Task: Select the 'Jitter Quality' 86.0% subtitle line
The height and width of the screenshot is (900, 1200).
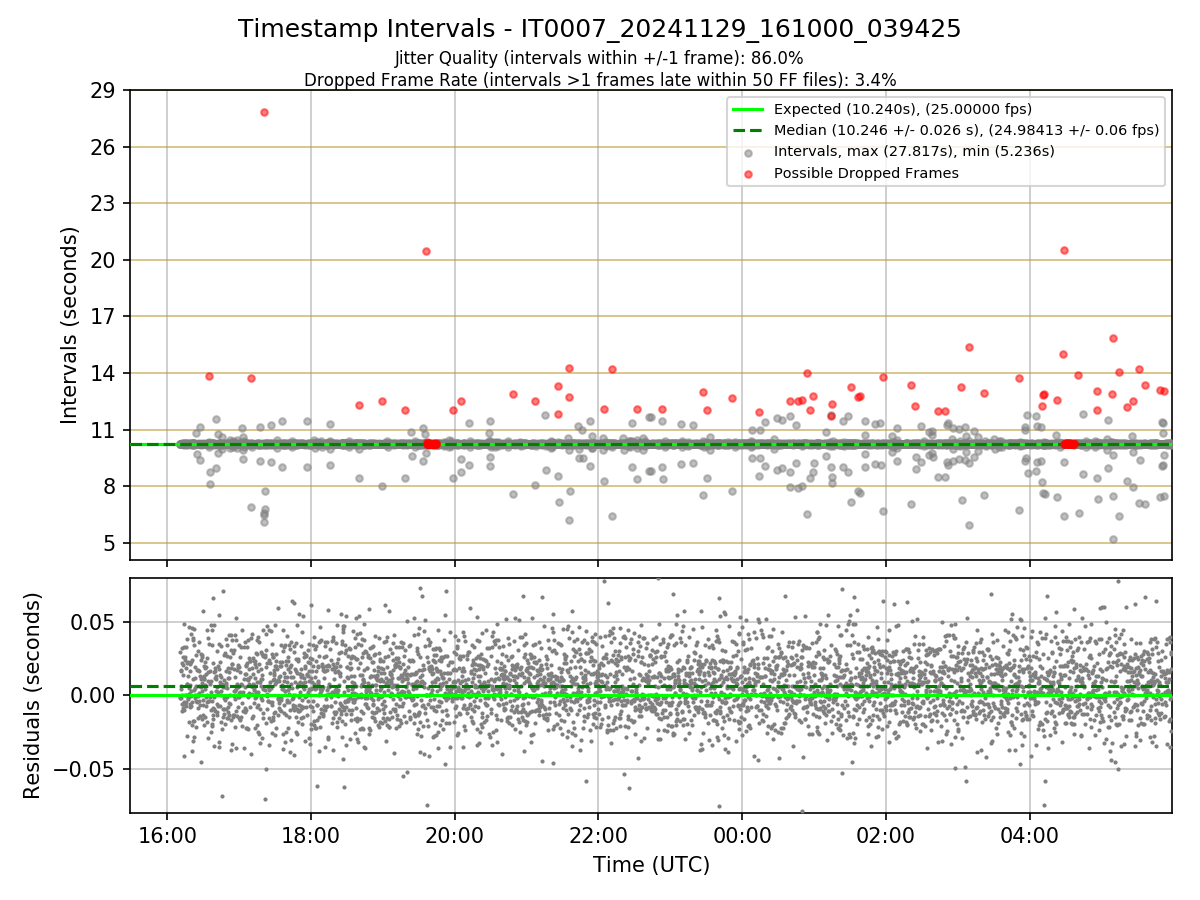Action: 599,58
